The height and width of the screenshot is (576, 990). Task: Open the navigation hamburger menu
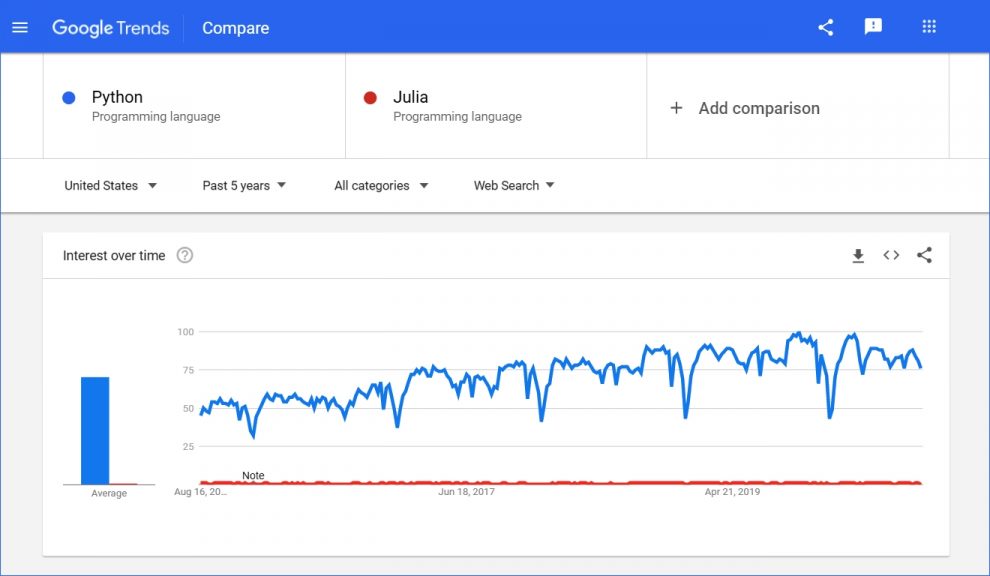(x=20, y=27)
